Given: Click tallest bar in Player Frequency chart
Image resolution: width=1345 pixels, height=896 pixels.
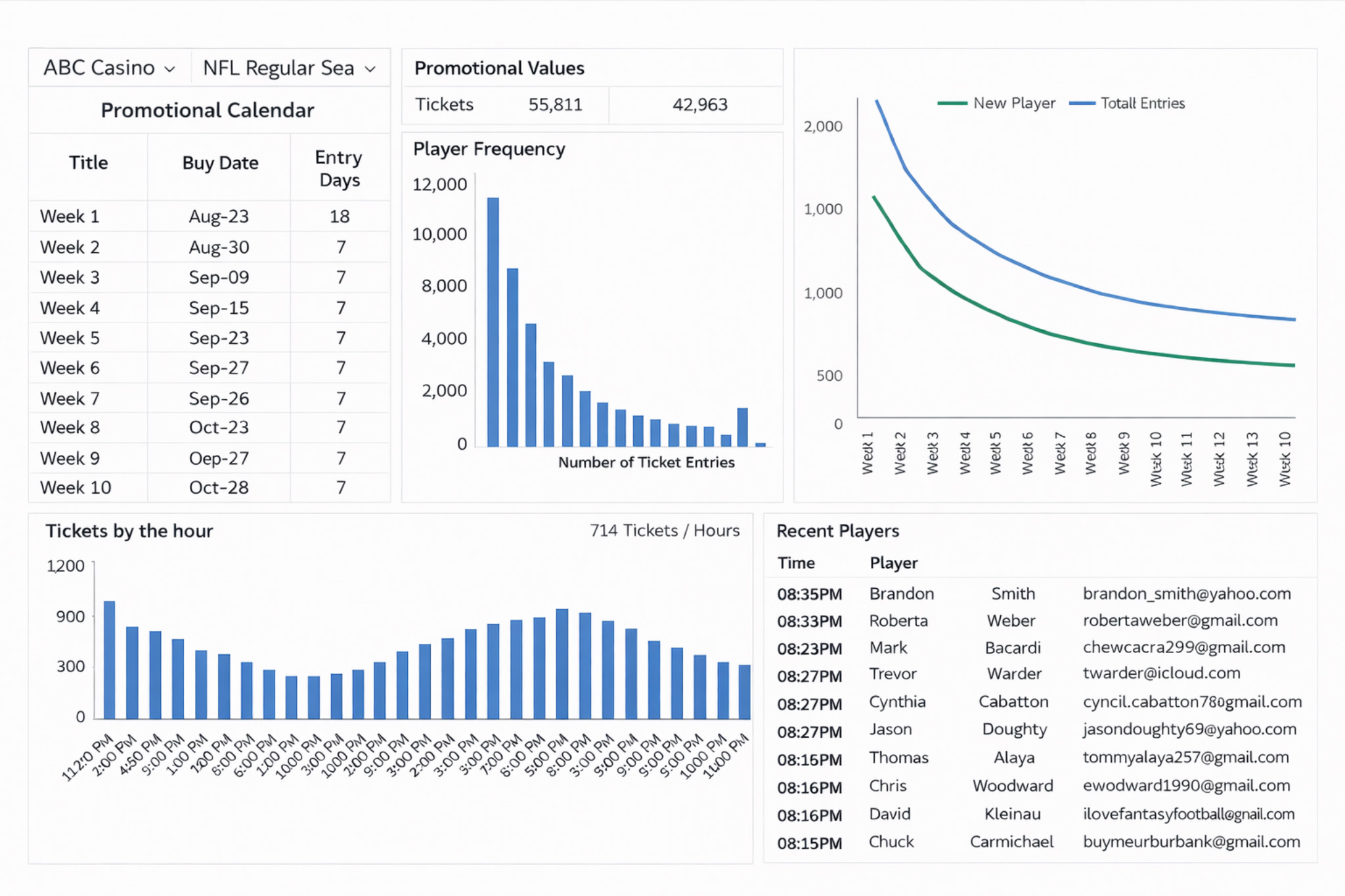Looking at the screenshot, I should click(x=493, y=322).
